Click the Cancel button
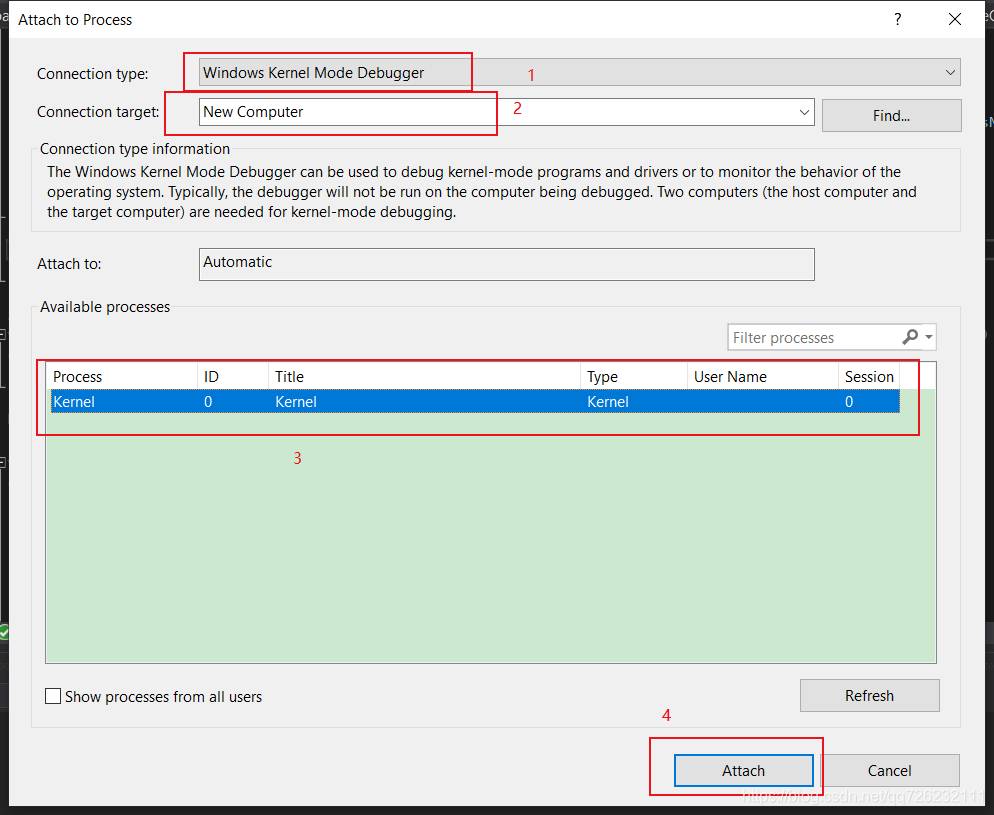The width and height of the screenshot is (994, 815). click(x=889, y=771)
